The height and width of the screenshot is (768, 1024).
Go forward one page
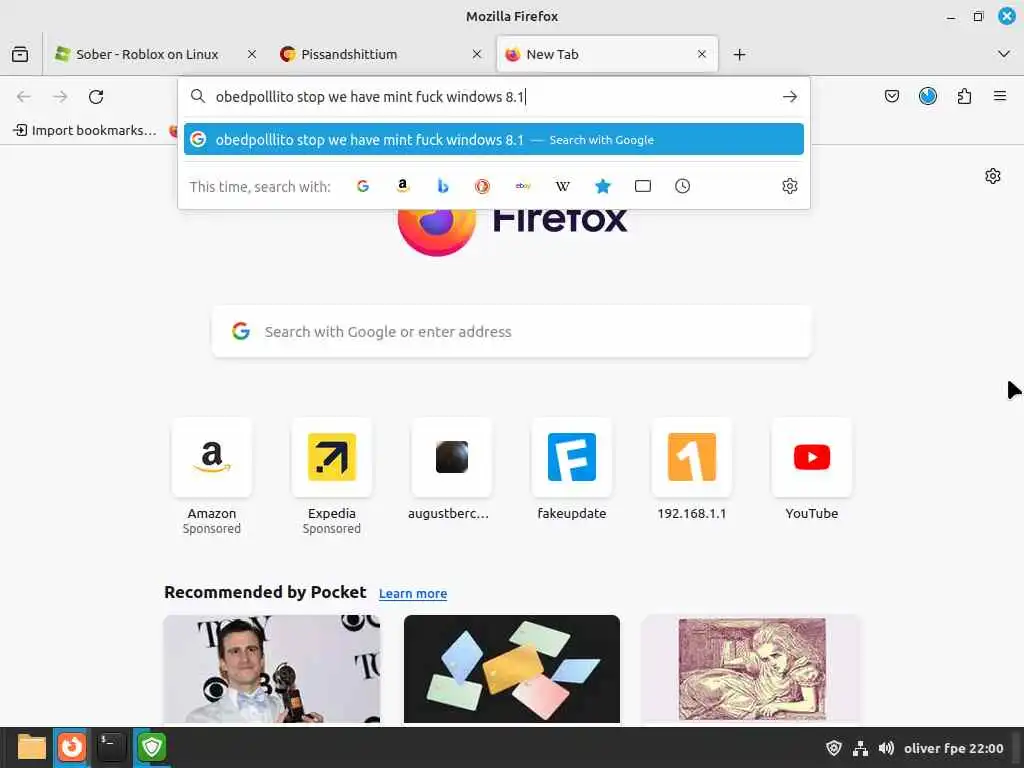pyautogui.click(x=60, y=97)
